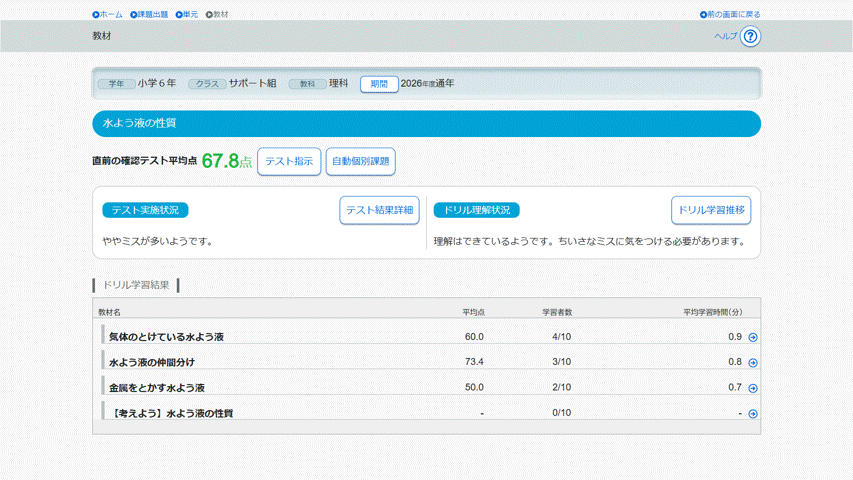
Task: Open details arrow for 【考えよう】水よう液の性質
Action: point(753,414)
